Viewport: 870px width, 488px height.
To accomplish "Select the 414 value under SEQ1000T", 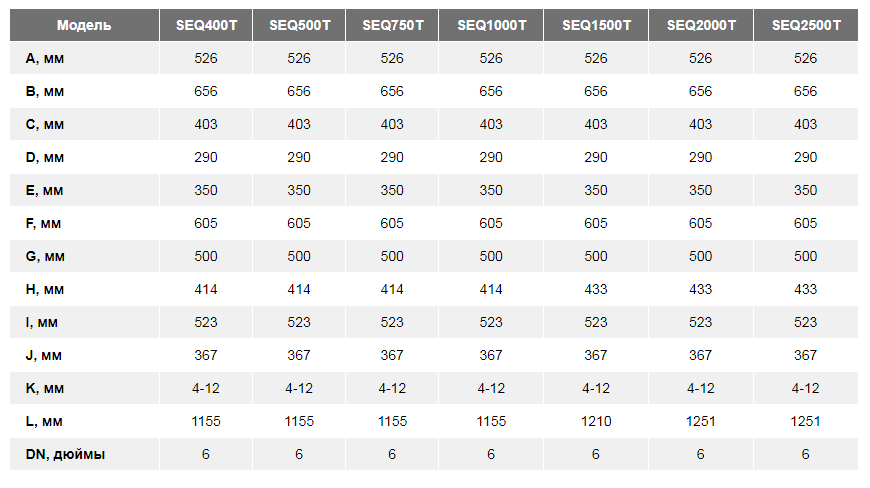I will point(491,289).
